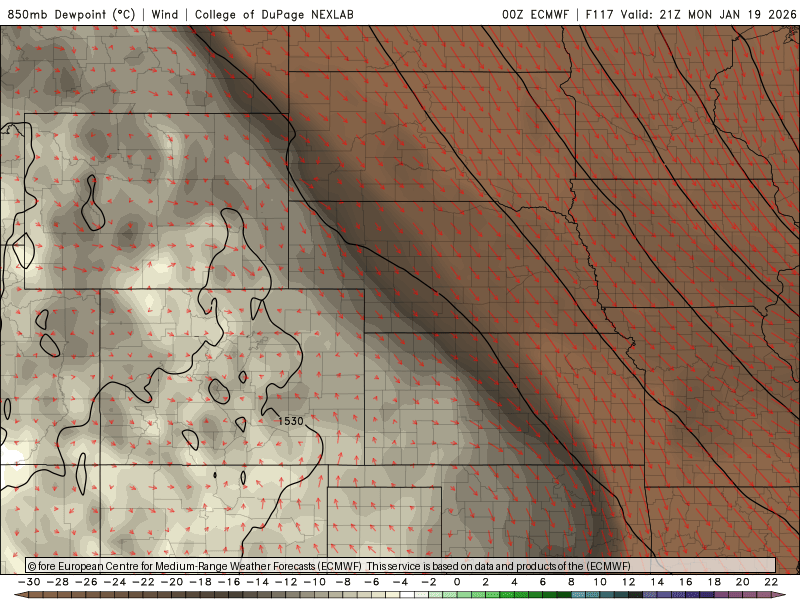Pick the green swatch below 4 on colorbar
This screenshot has height=600, width=800.
[x=521, y=595]
